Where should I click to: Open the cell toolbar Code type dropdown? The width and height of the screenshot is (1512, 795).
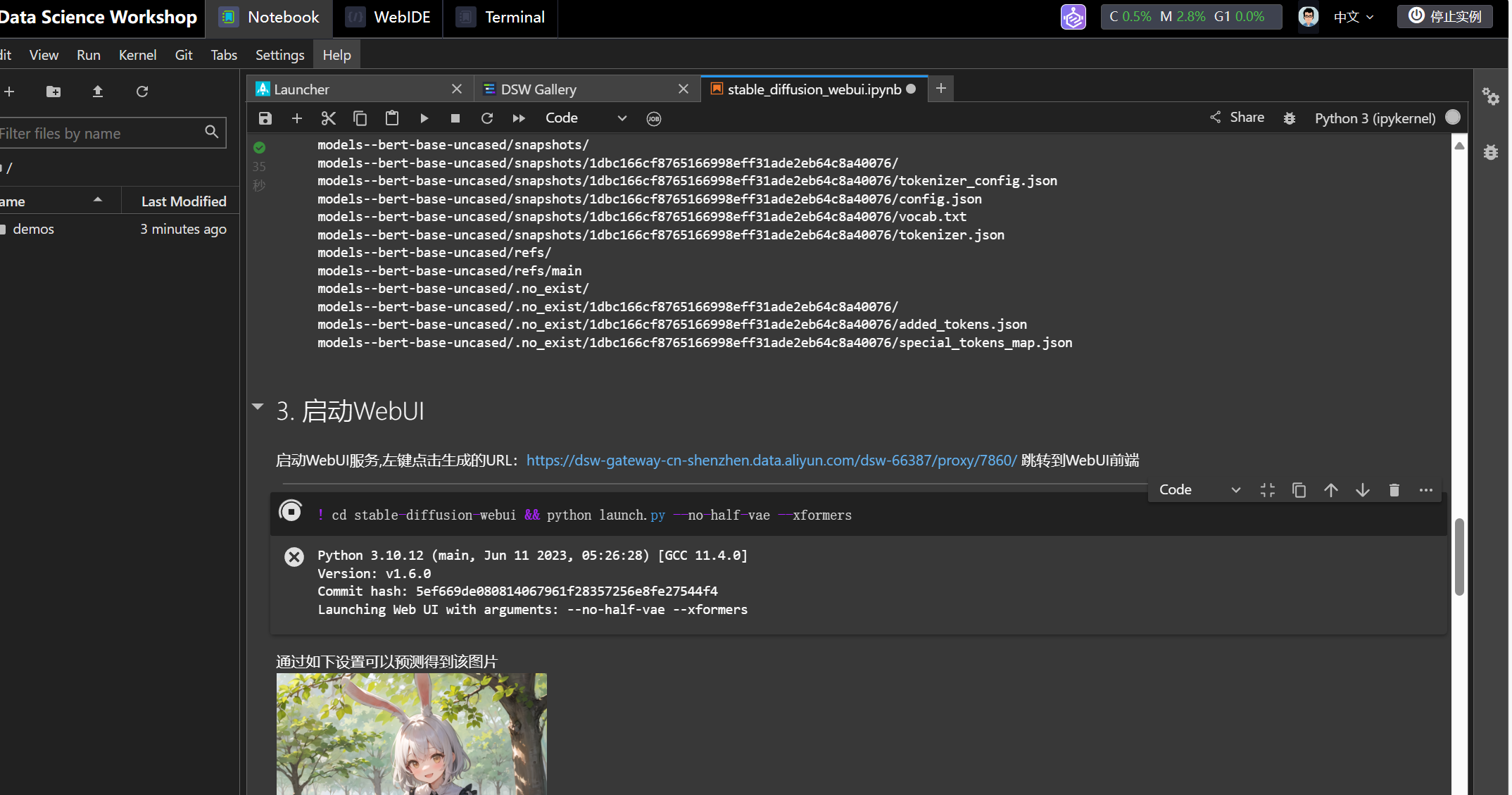pyautogui.click(x=1199, y=490)
